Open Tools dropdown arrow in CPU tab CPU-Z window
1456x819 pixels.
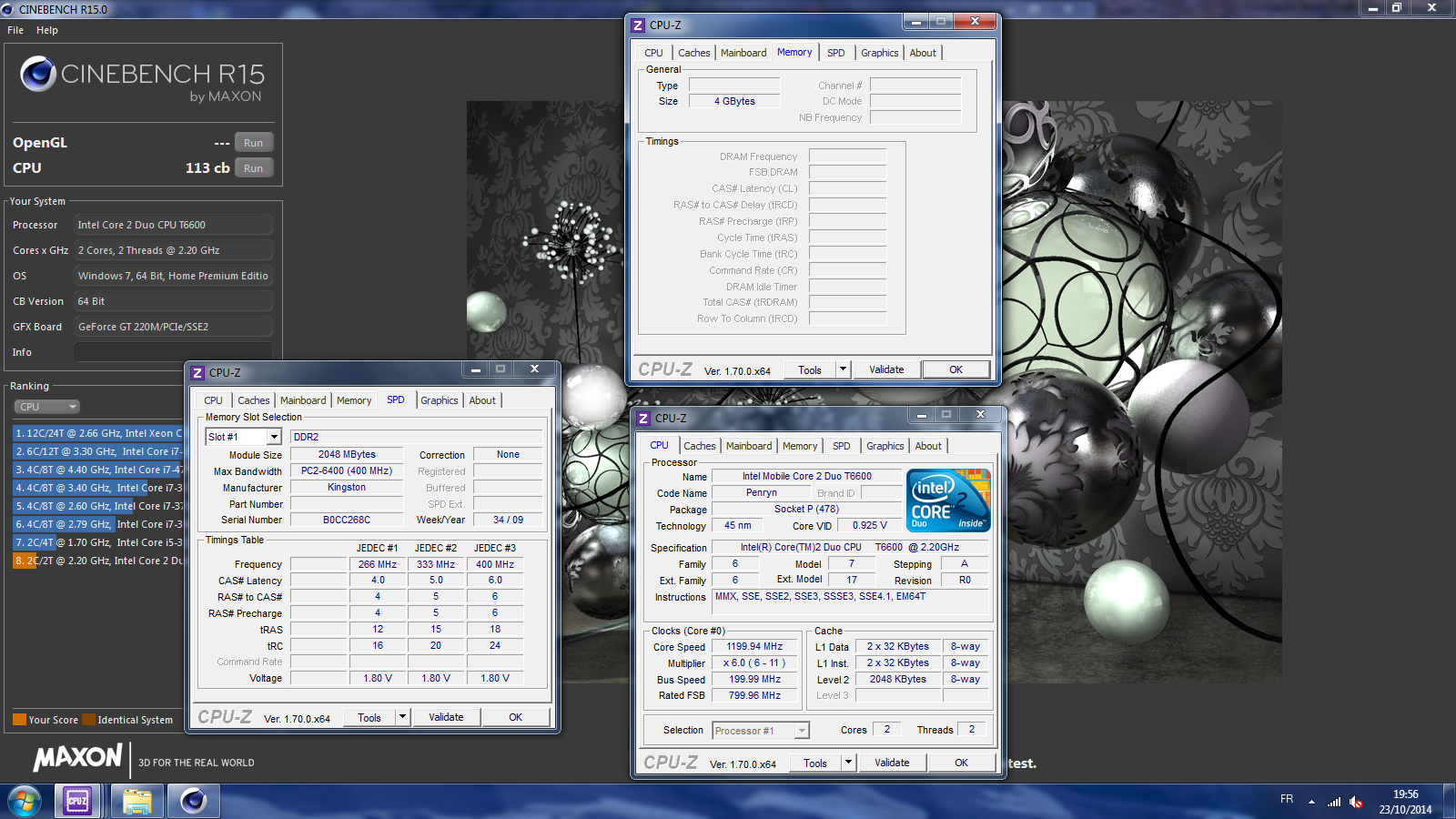pyautogui.click(x=849, y=763)
